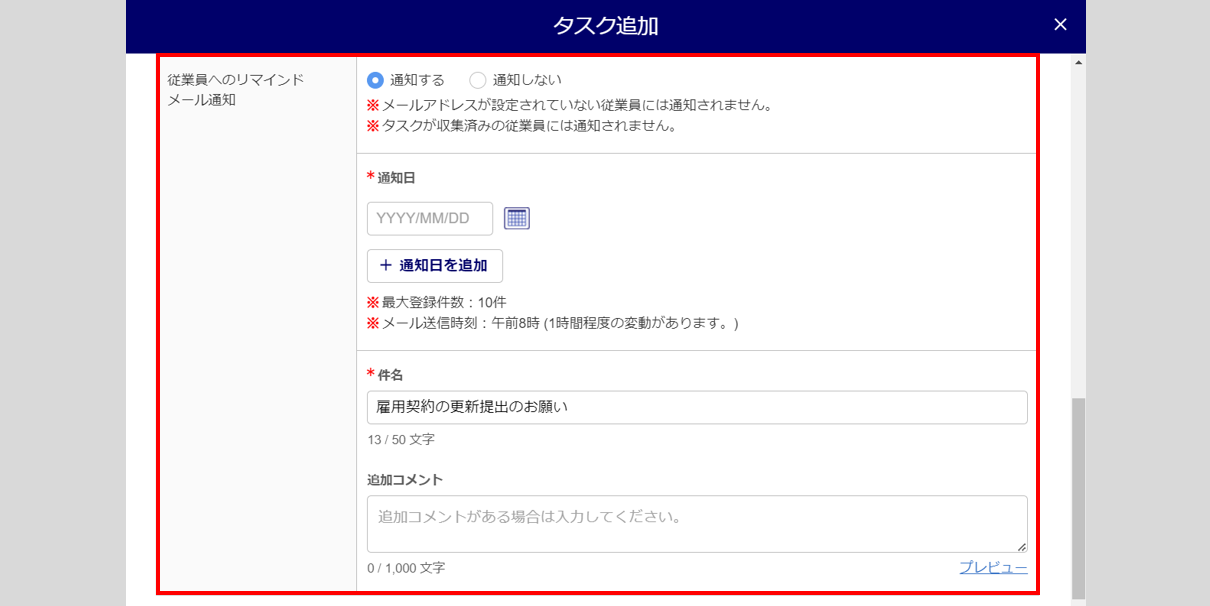Click the 従業員へのリマインド メール通知 label

click(x=236, y=89)
